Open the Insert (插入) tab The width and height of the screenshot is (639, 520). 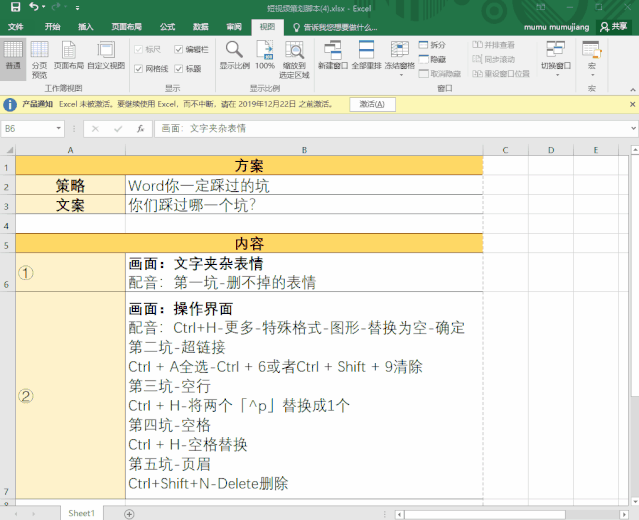[86, 27]
